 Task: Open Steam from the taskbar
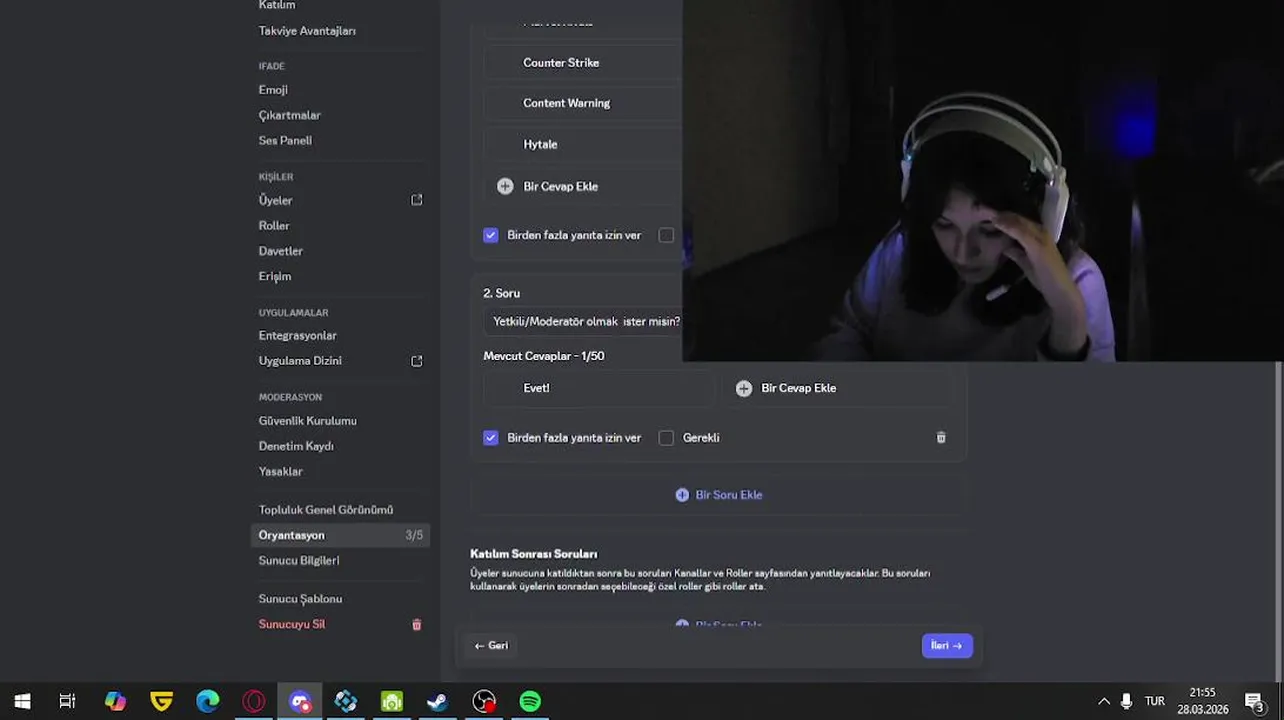437,702
